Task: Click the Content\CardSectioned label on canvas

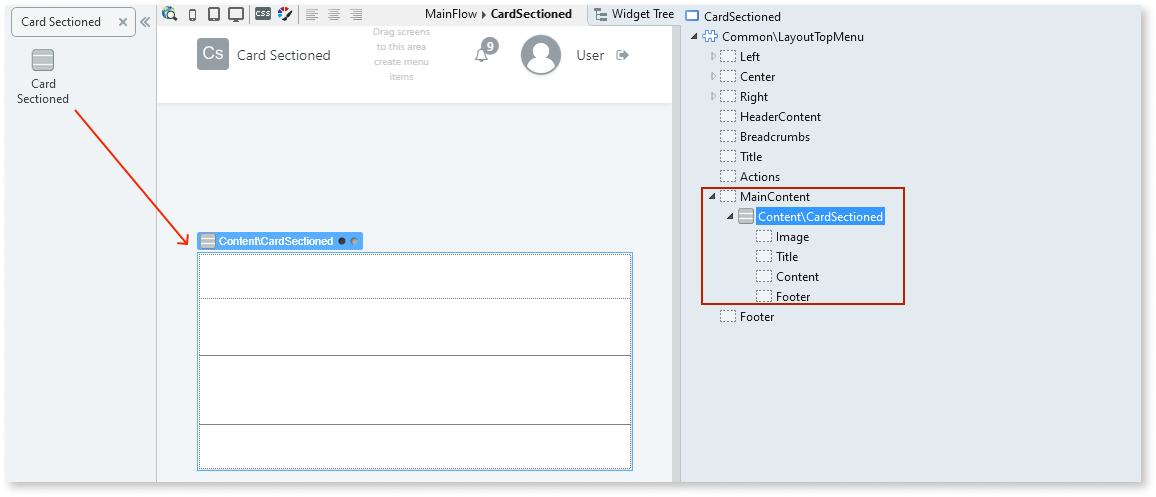Action: 276,241
